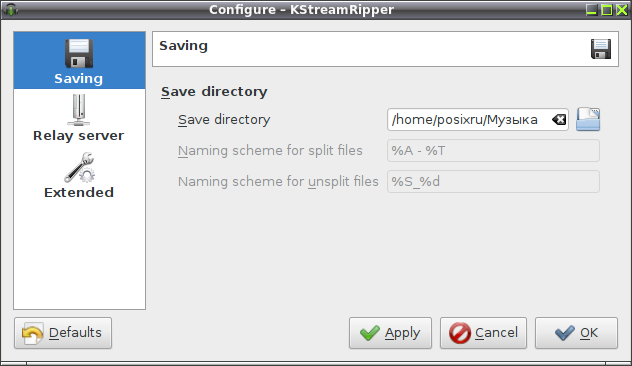The image size is (632, 366).
Task: Apply the configuration changes
Action: [x=390, y=333]
